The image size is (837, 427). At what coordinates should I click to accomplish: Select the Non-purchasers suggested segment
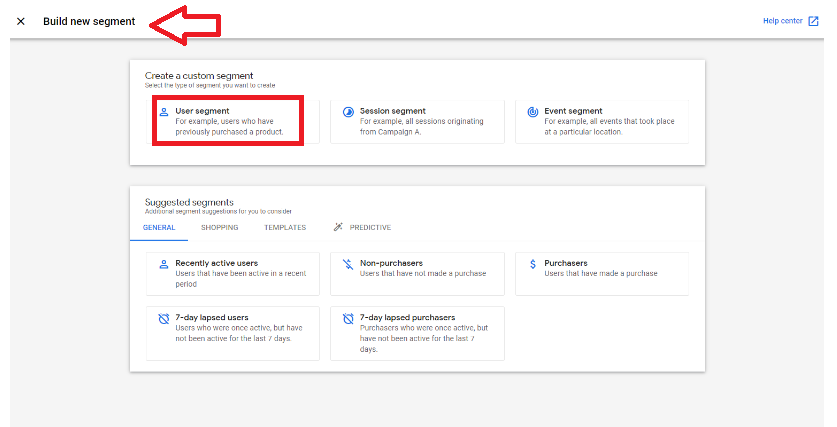[417, 274]
